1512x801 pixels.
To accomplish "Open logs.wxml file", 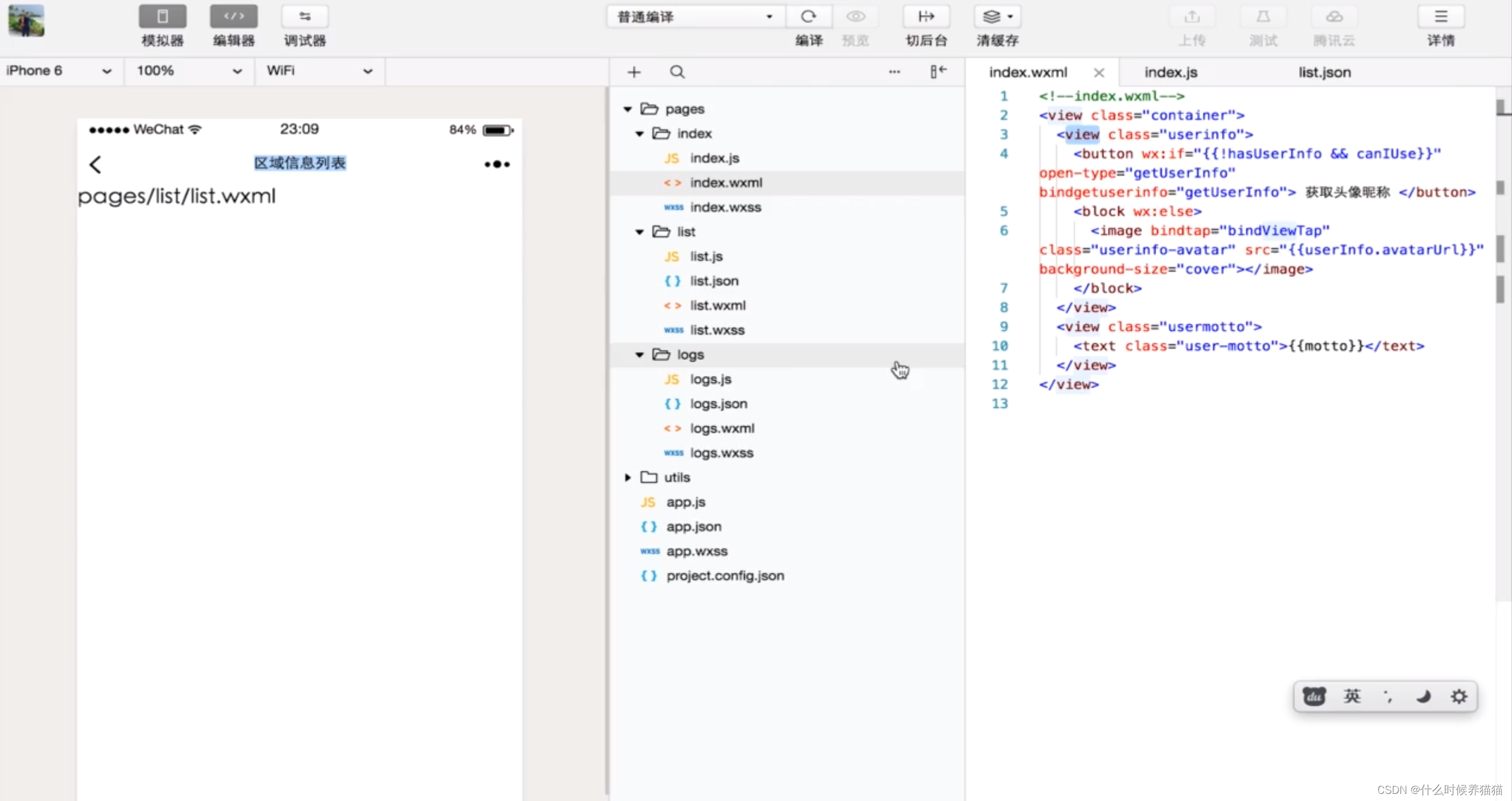I will click(x=787, y=428).
